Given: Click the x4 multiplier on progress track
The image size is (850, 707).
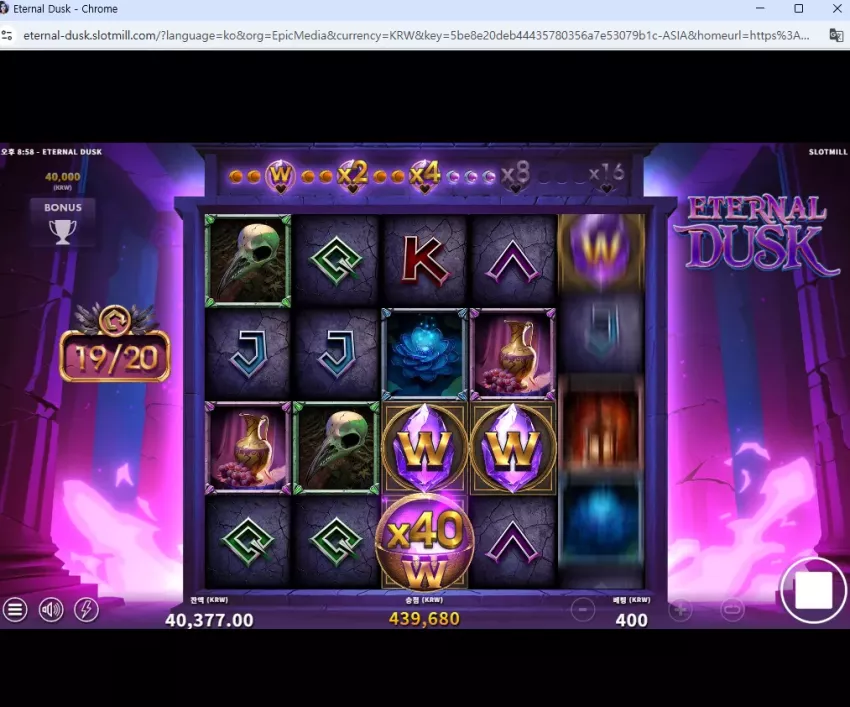Looking at the screenshot, I should click(424, 176).
